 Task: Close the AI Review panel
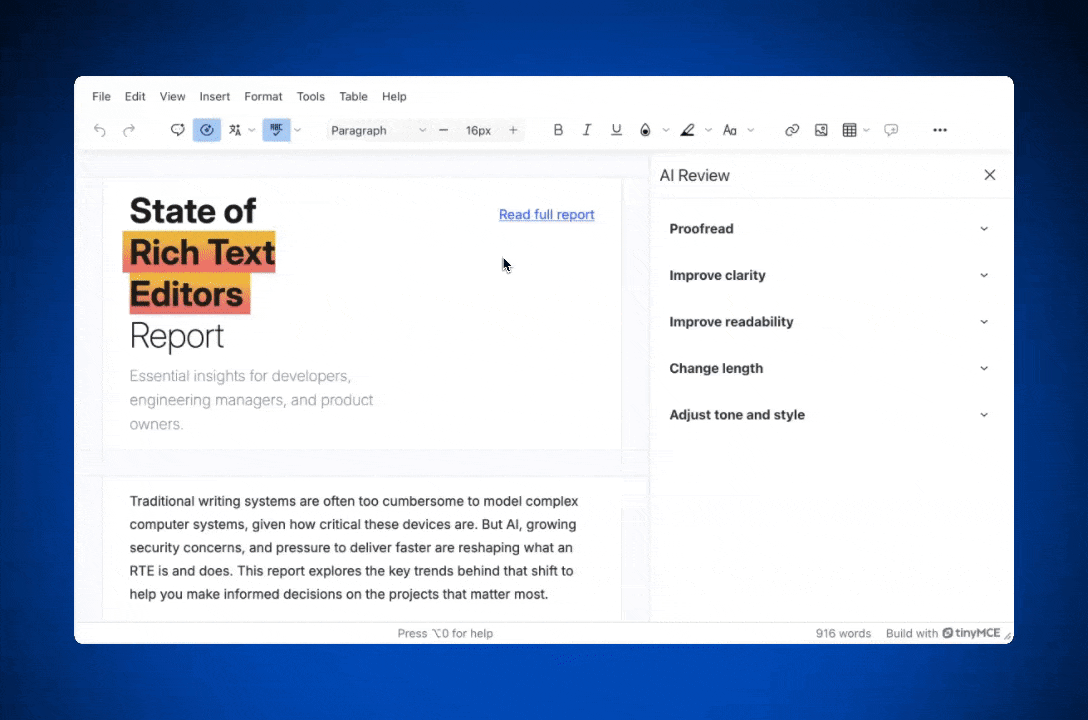coord(990,175)
